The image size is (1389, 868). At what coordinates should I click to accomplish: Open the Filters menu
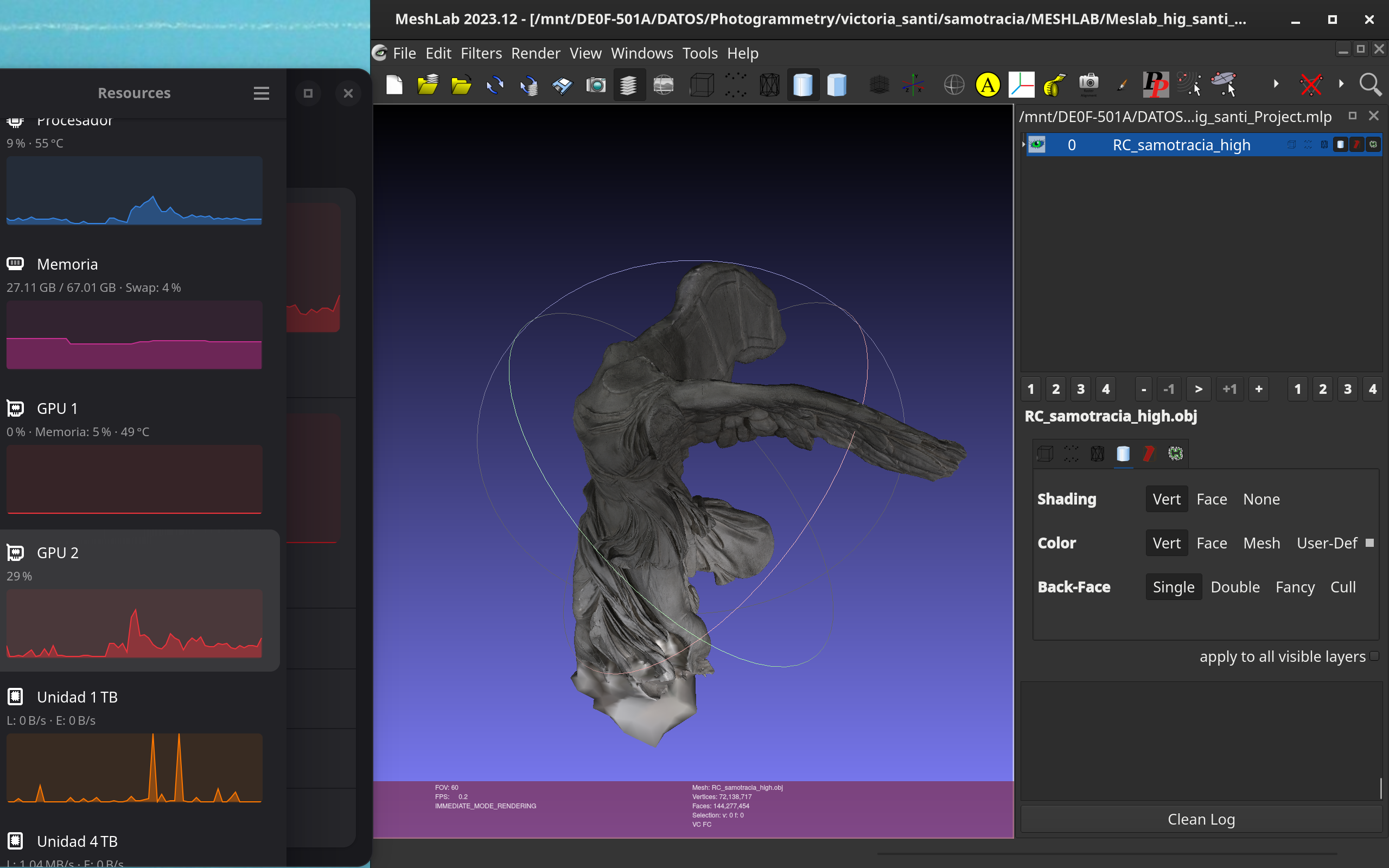(x=481, y=53)
